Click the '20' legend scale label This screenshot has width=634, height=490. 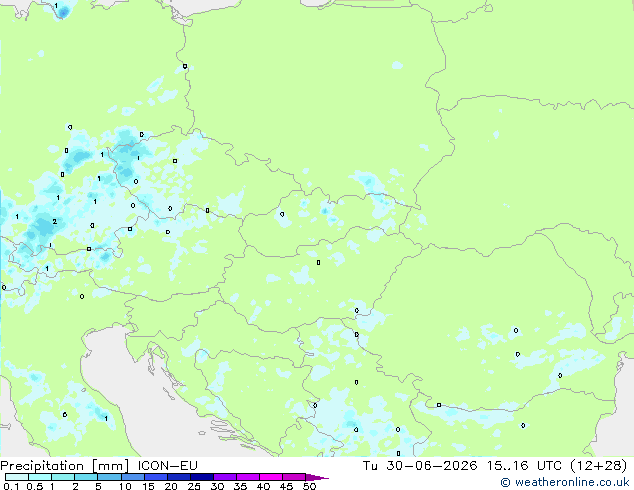pyautogui.click(x=171, y=486)
